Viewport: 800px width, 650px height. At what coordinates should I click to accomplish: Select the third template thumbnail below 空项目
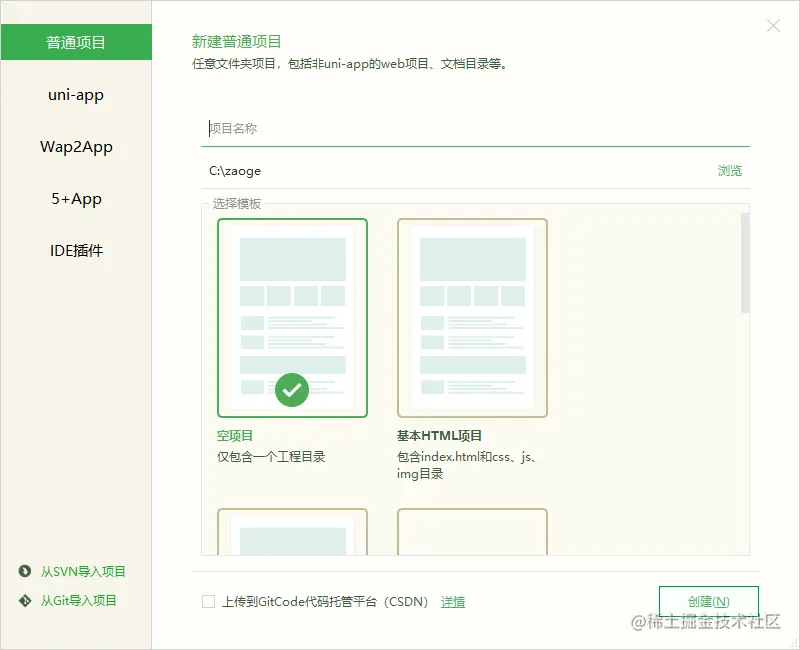coord(292,532)
